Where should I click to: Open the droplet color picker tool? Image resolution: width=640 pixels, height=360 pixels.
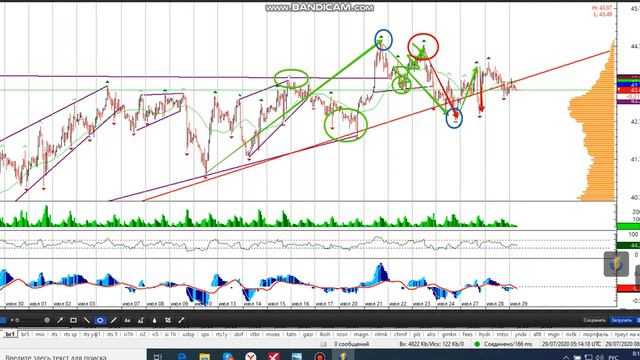(x=154, y=320)
